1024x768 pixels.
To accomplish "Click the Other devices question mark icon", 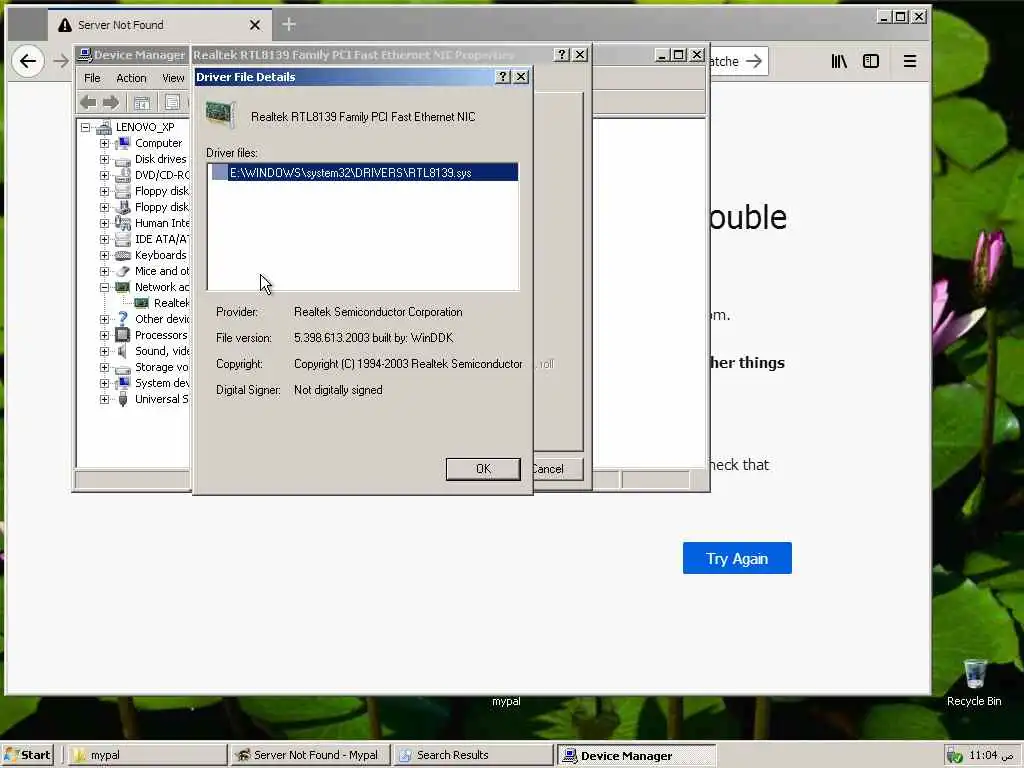I will coord(123,319).
